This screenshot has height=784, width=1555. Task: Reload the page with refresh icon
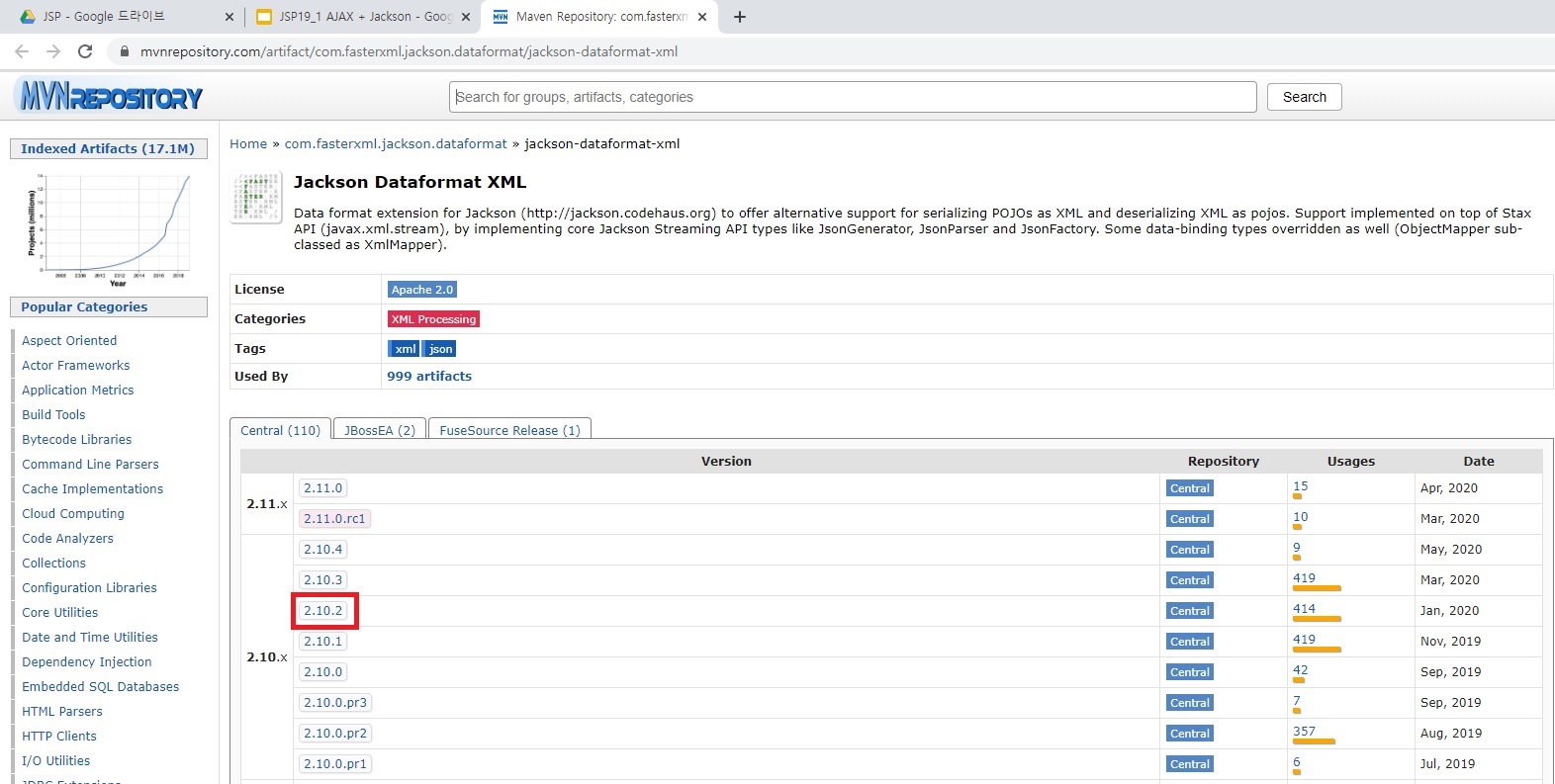coord(85,51)
